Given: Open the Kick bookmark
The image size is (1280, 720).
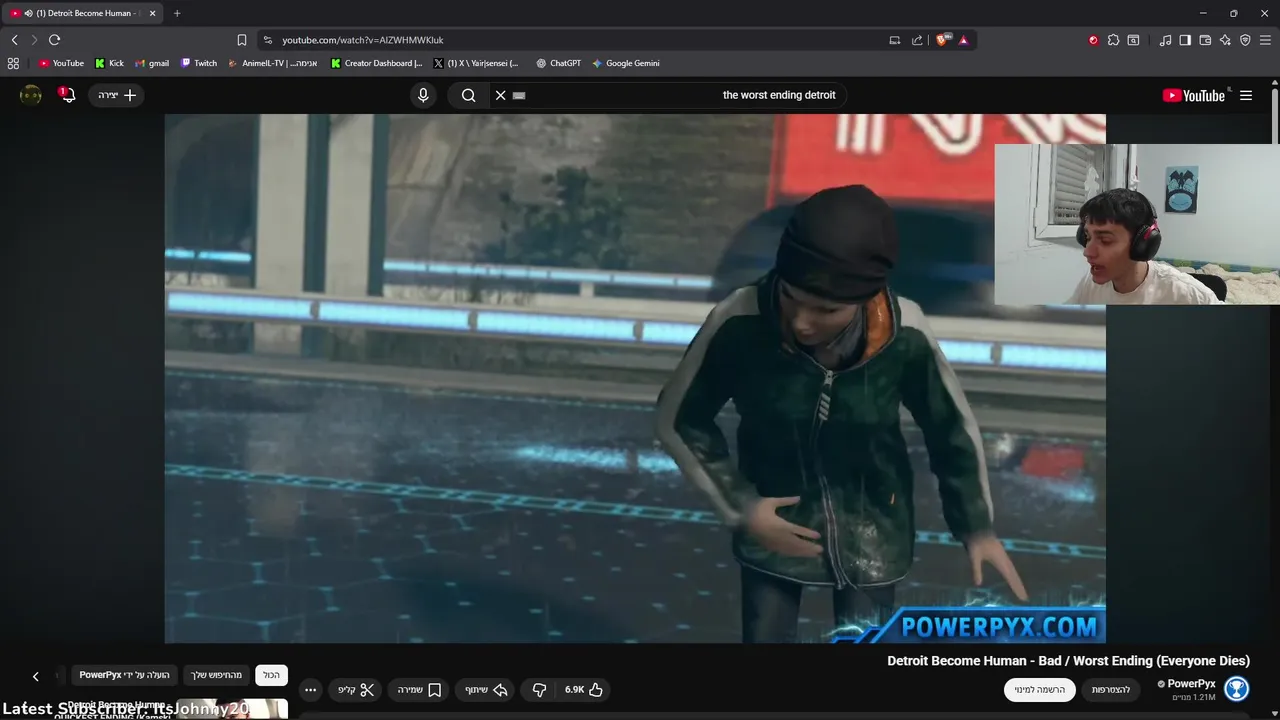Looking at the screenshot, I should (109, 63).
